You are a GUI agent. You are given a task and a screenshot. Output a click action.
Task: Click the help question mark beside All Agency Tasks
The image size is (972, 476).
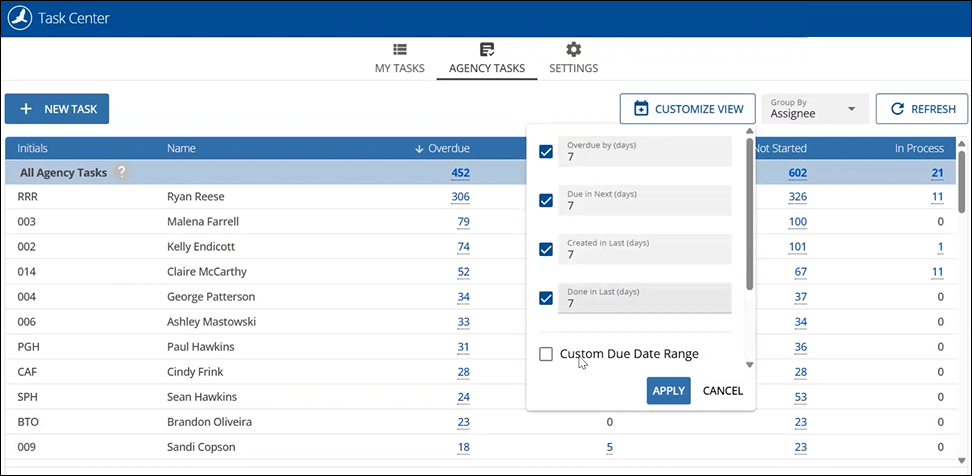[122, 172]
